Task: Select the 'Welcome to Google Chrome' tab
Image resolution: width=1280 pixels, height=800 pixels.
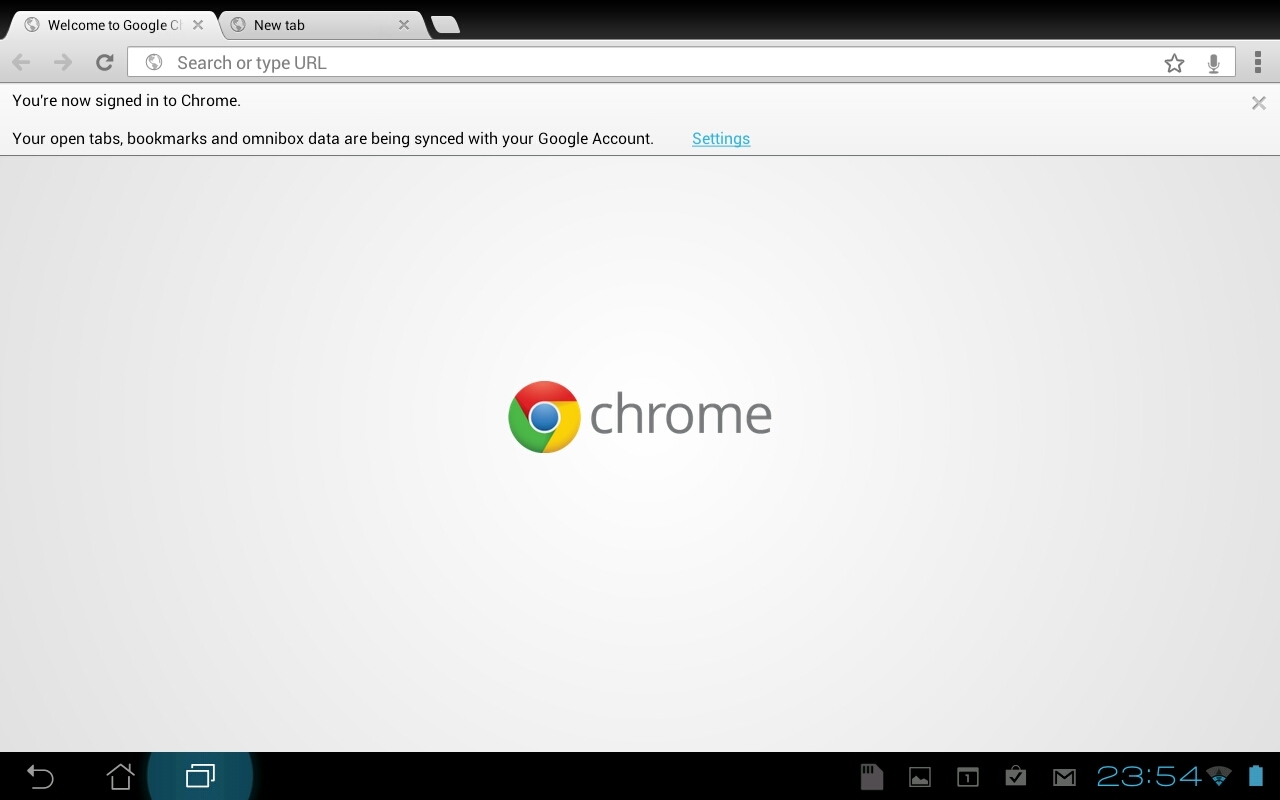Action: (x=110, y=25)
